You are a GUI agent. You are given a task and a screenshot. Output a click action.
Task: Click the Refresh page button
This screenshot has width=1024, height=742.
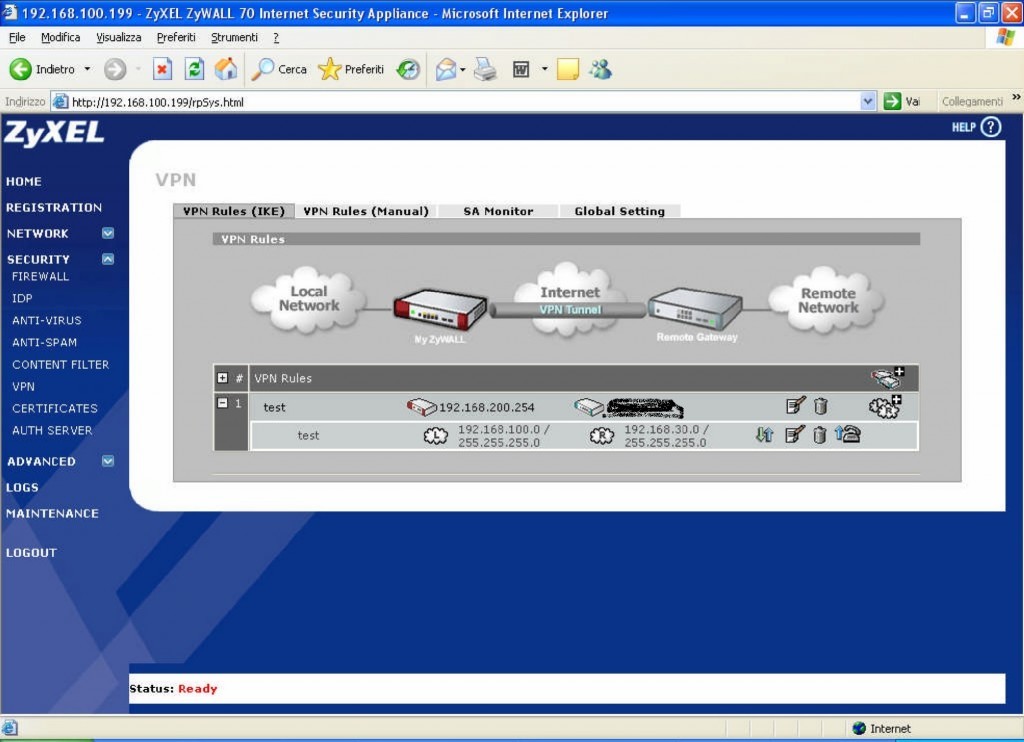pos(195,69)
